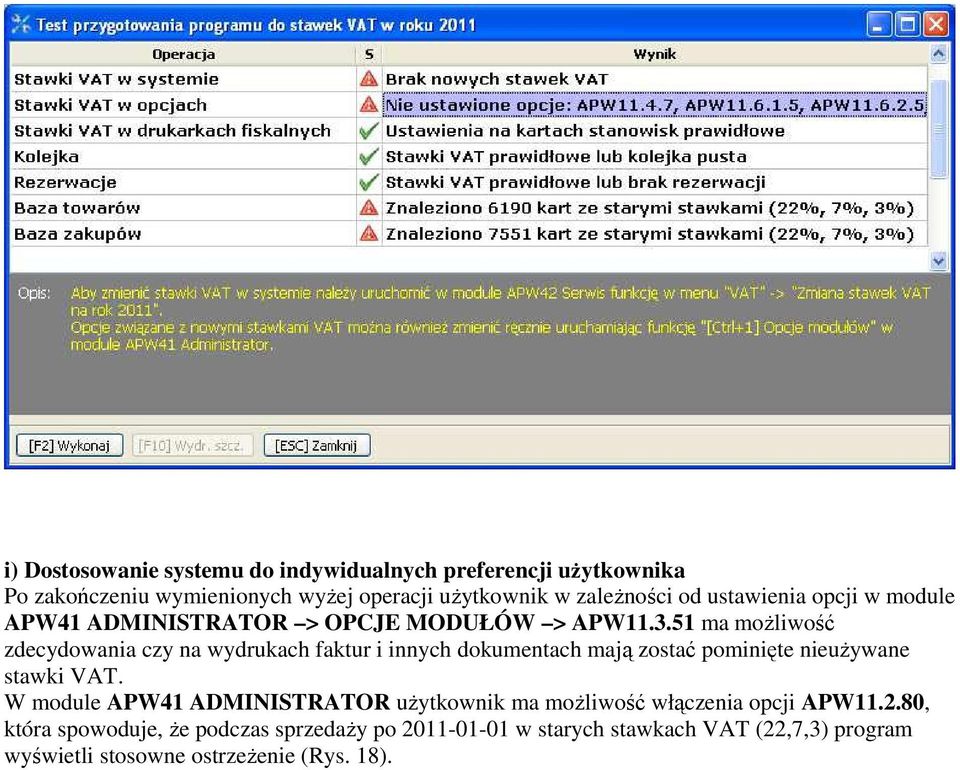Select the 'Baza zakupów' operation cell
The width and height of the screenshot is (960, 770).
point(183,234)
